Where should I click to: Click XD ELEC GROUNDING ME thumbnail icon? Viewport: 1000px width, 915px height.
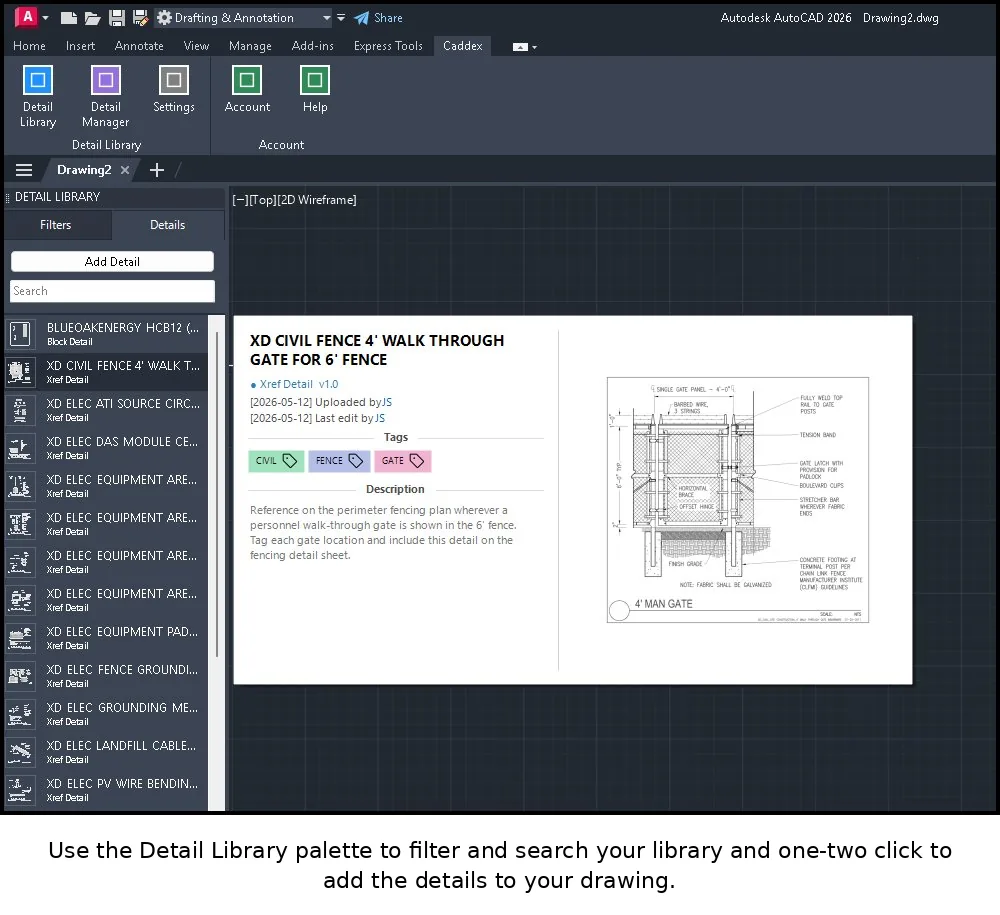[20, 714]
